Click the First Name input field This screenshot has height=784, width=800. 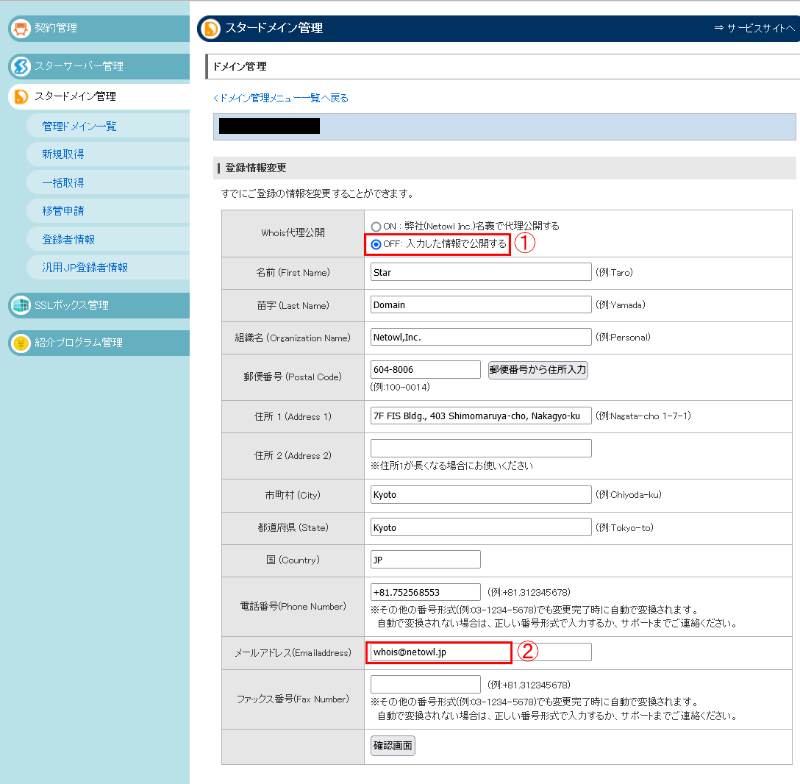480,272
